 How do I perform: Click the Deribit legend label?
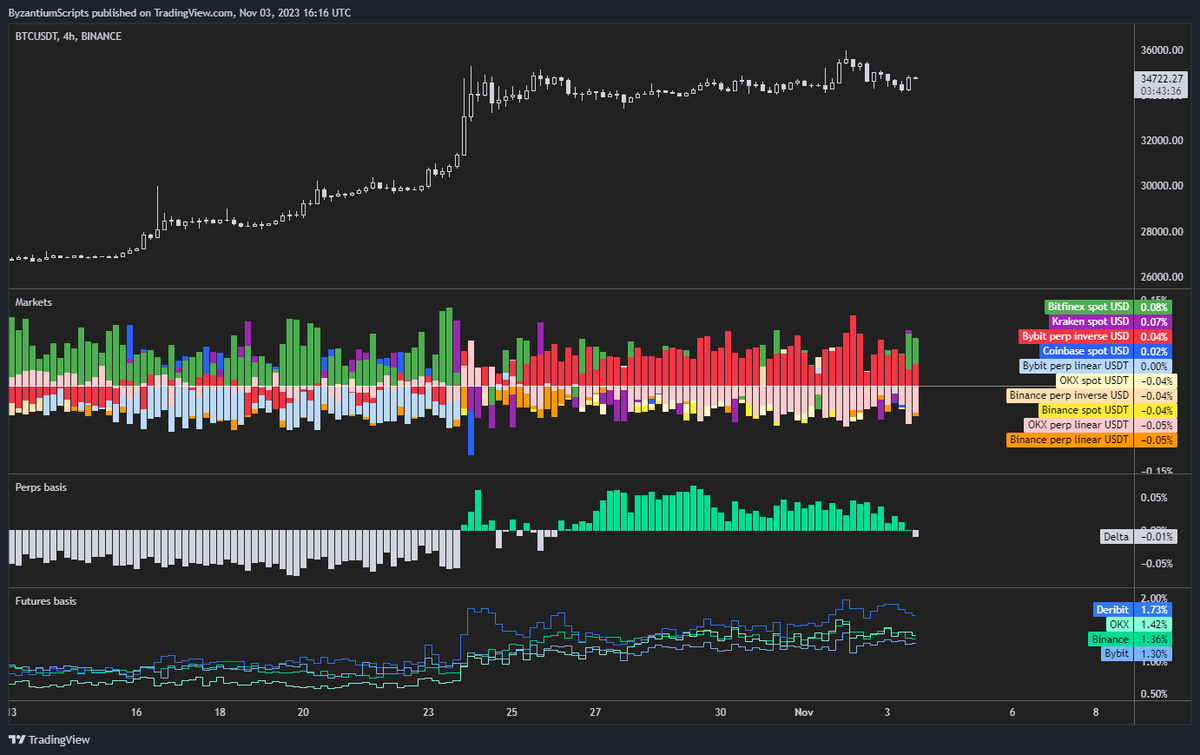(x=1112, y=608)
